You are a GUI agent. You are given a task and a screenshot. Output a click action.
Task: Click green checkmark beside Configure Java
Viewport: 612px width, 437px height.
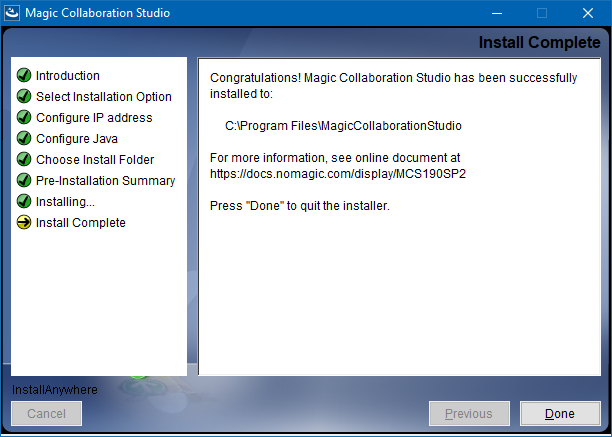(x=24, y=139)
